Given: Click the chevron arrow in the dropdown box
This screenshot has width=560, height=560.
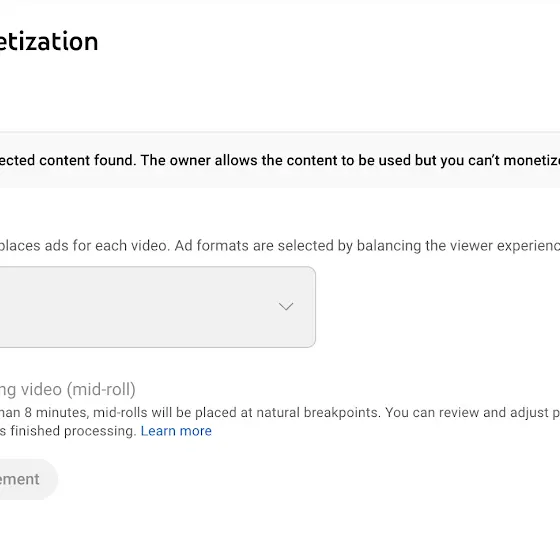Looking at the screenshot, I should click(x=286, y=306).
